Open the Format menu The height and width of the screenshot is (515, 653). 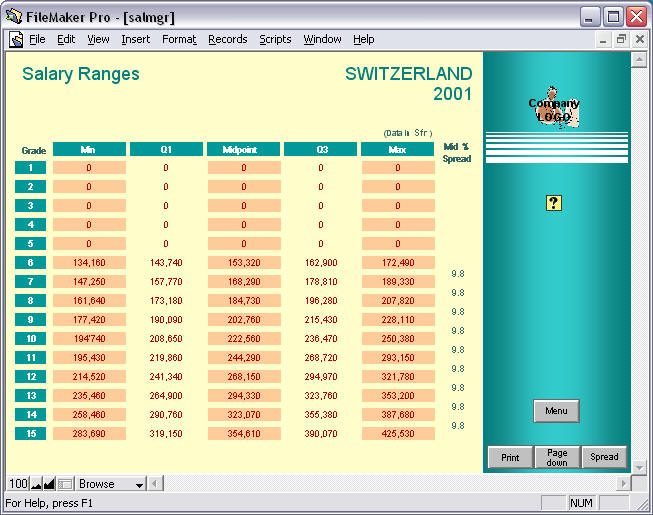(179, 40)
